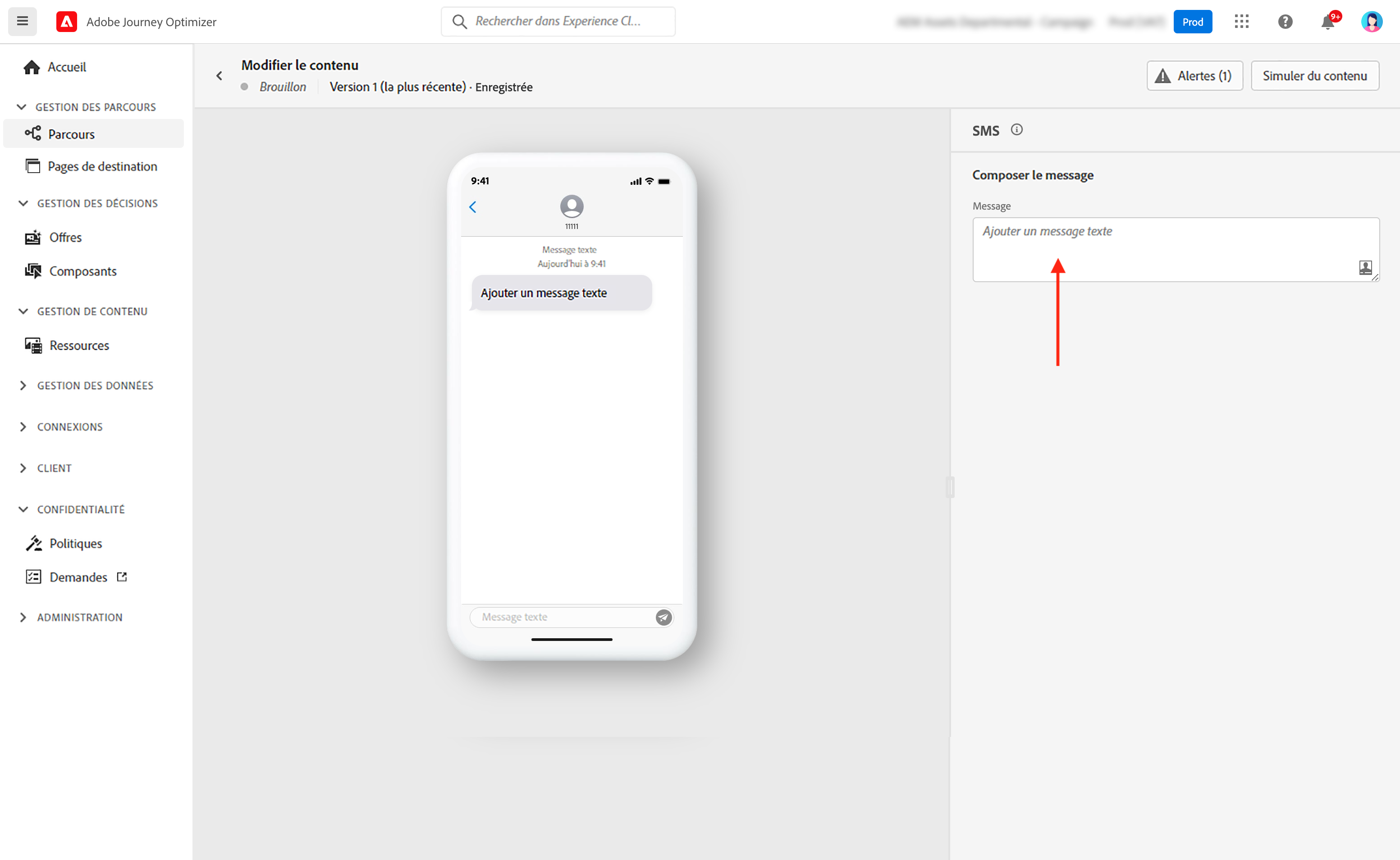Open the notifications bell
The height and width of the screenshot is (860, 1400).
1327,22
